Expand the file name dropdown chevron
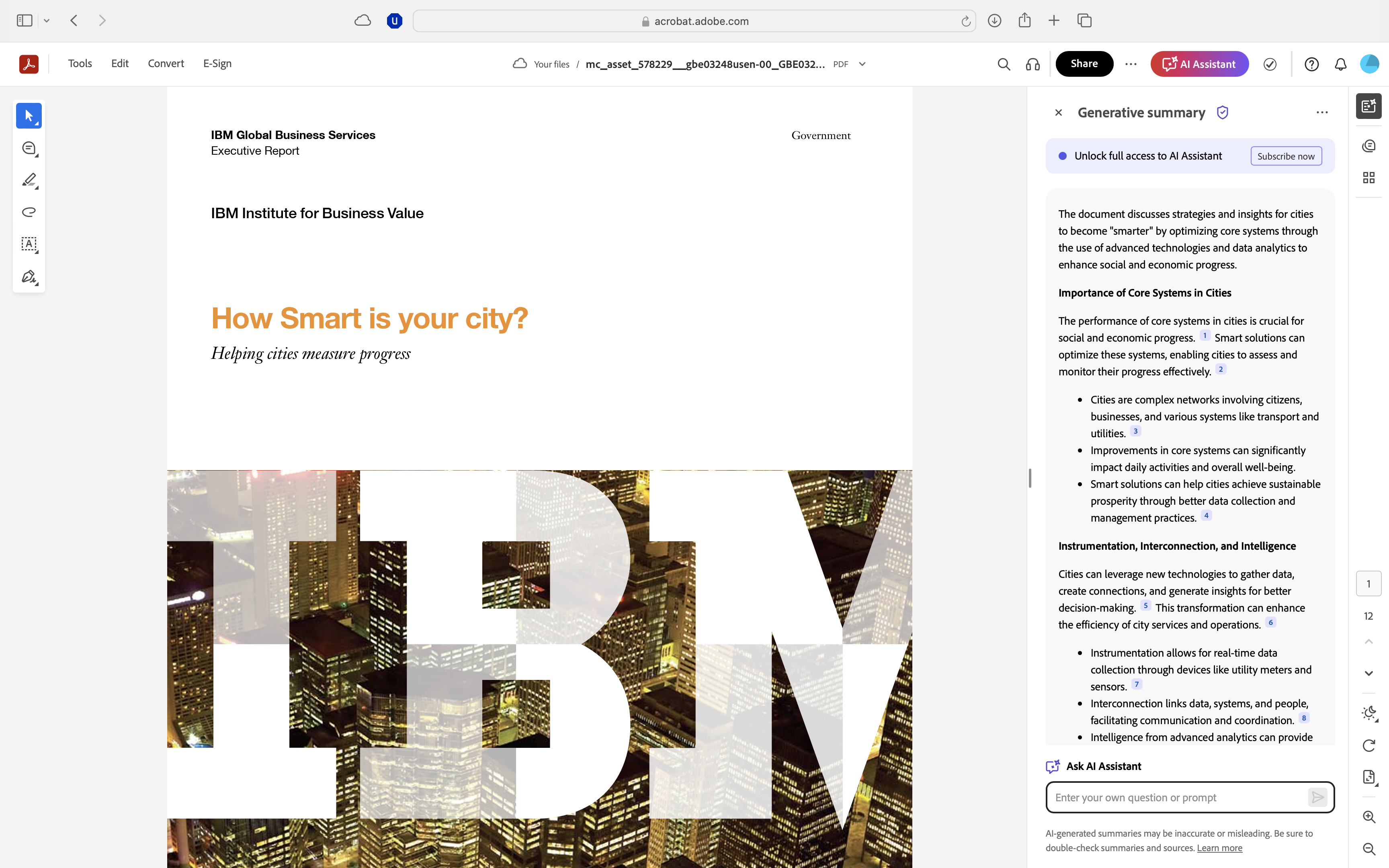 pyautogui.click(x=862, y=64)
